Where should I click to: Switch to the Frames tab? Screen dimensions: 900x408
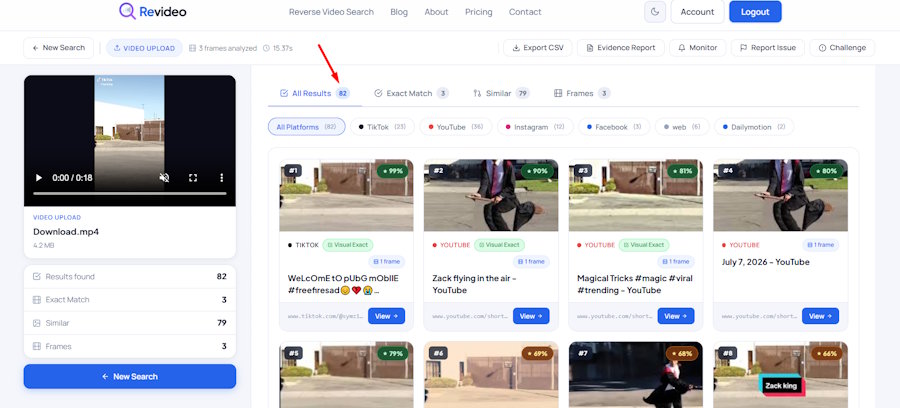(582, 93)
